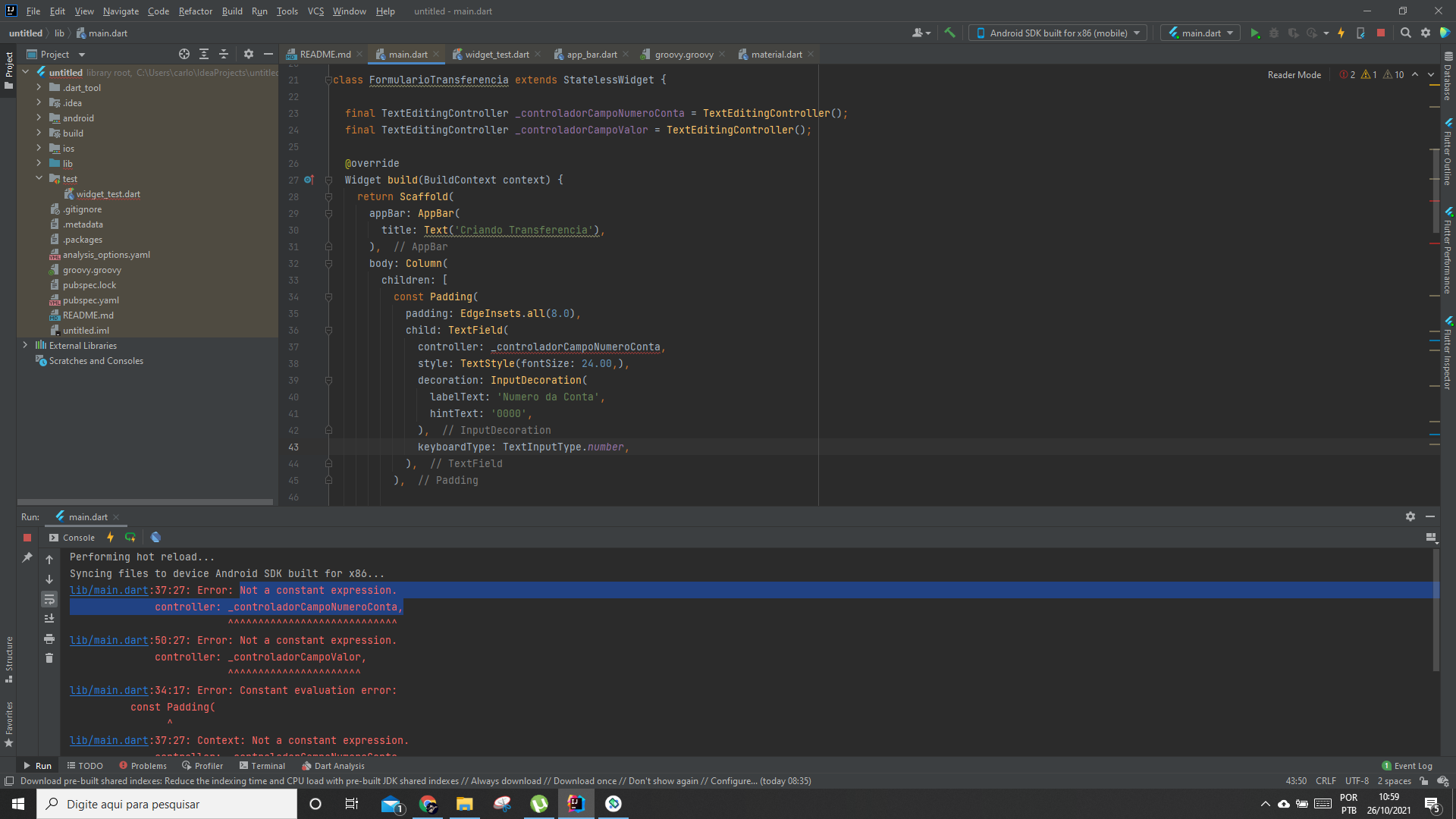1456x819 pixels.
Task: Select the Build menu item
Action: (x=231, y=11)
